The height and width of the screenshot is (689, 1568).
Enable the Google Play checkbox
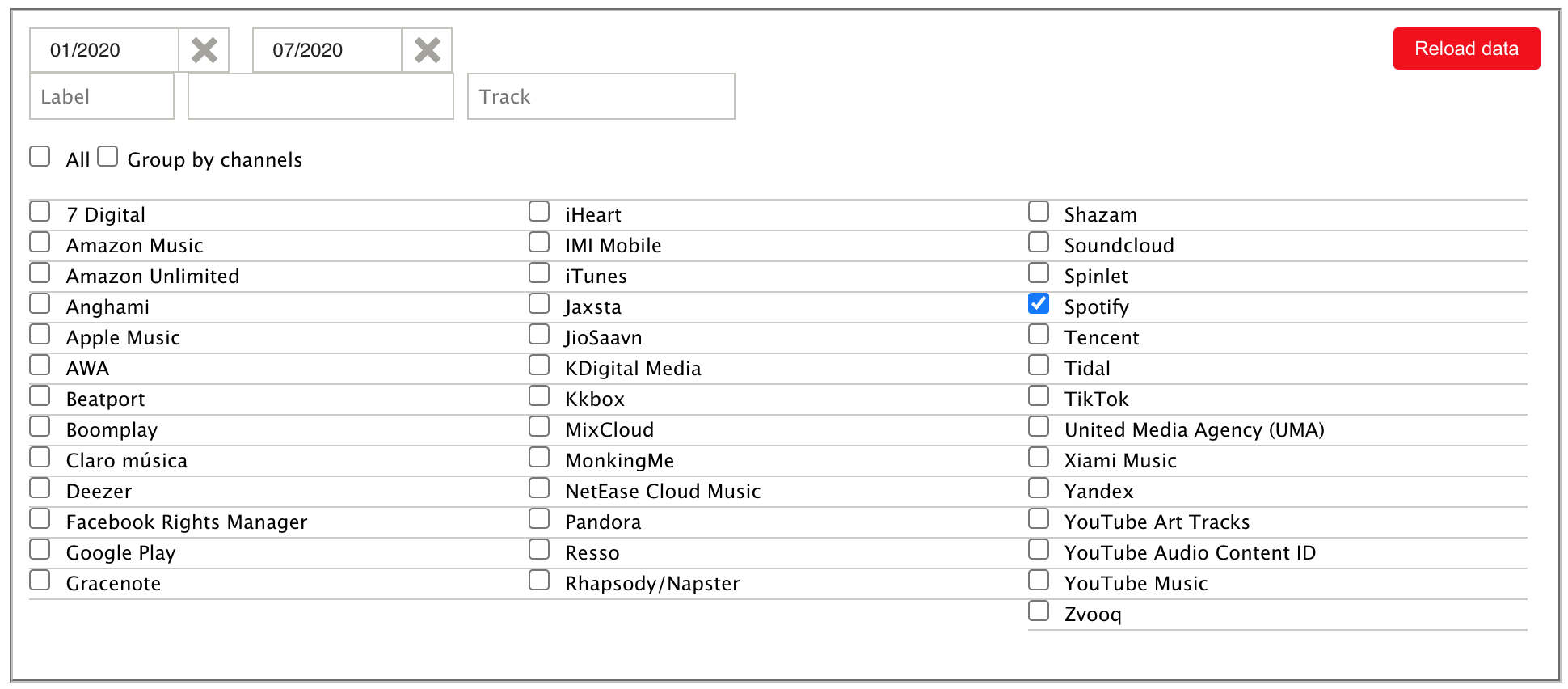pyautogui.click(x=40, y=549)
